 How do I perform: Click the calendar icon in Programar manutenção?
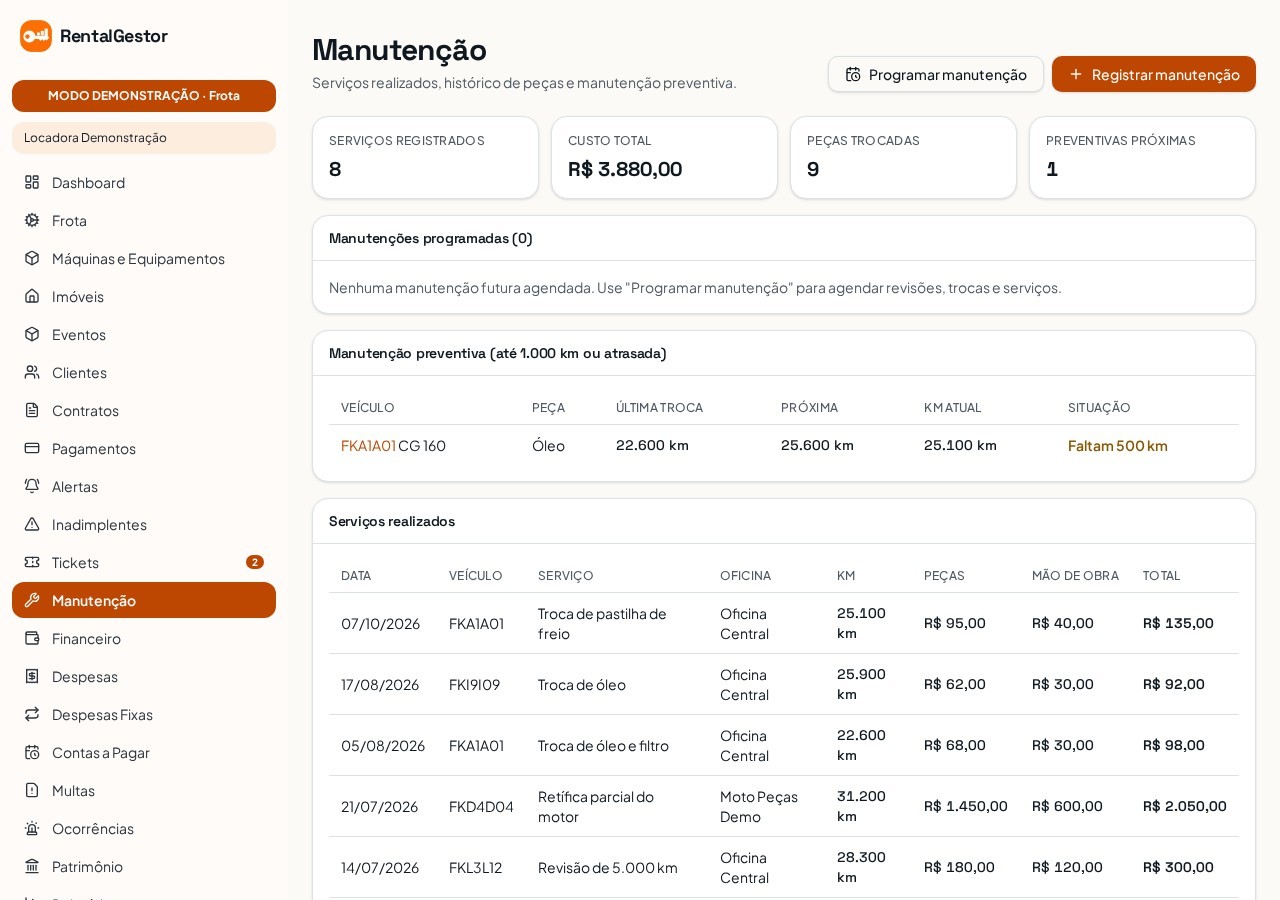tap(853, 74)
